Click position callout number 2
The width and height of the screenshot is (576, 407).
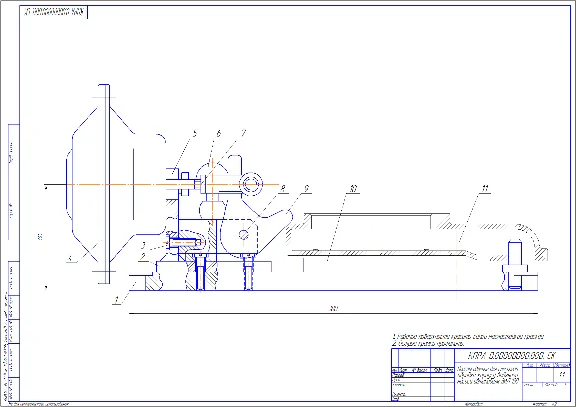tap(143, 256)
